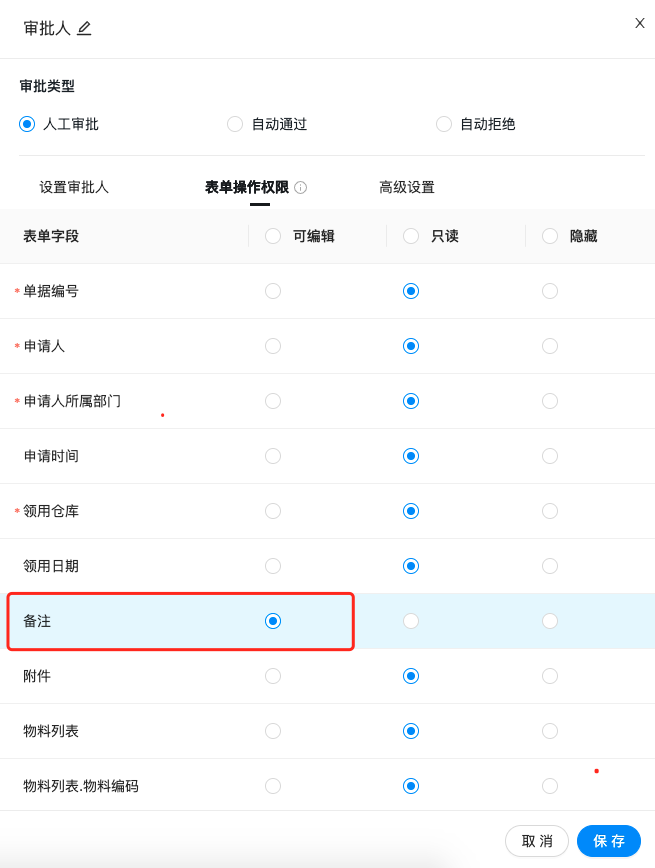
Task: Close the 审批人 panel with X
Action: [640, 23]
